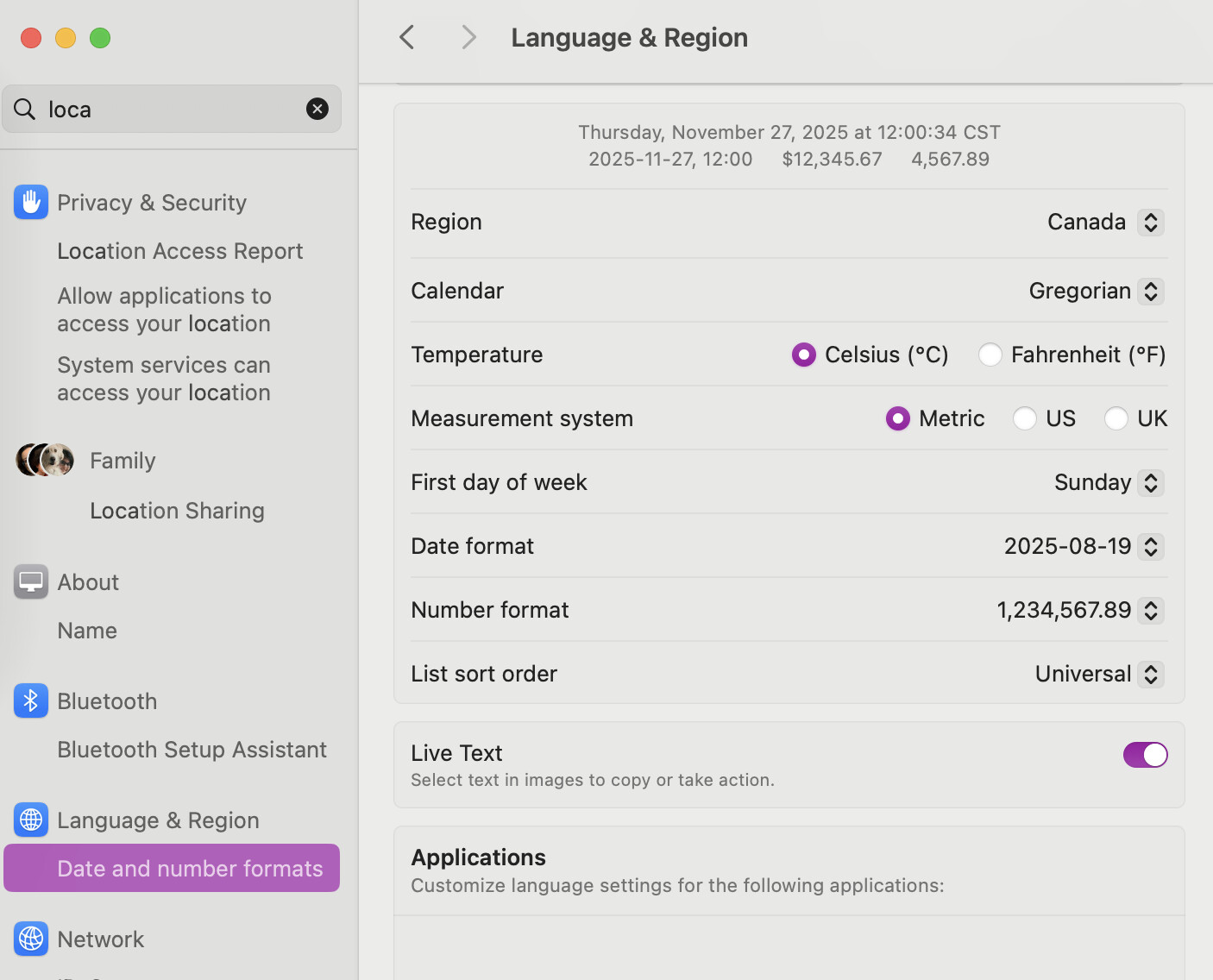This screenshot has width=1213, height=980.
Task: Turn off the Live Text switch
Action: (x=1145, y=755)
